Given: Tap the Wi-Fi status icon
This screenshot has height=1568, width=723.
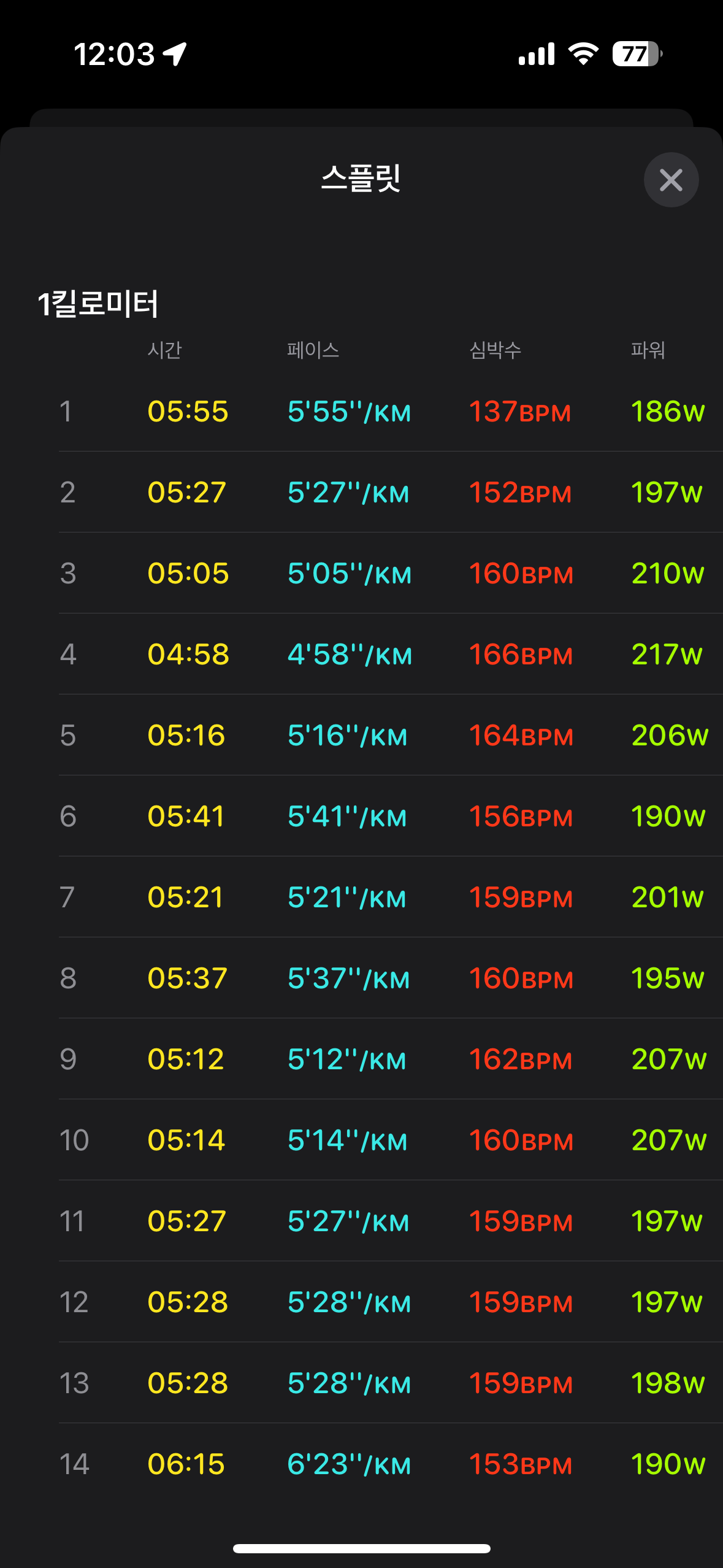Looking at the screenshot, I should (583, 54).
